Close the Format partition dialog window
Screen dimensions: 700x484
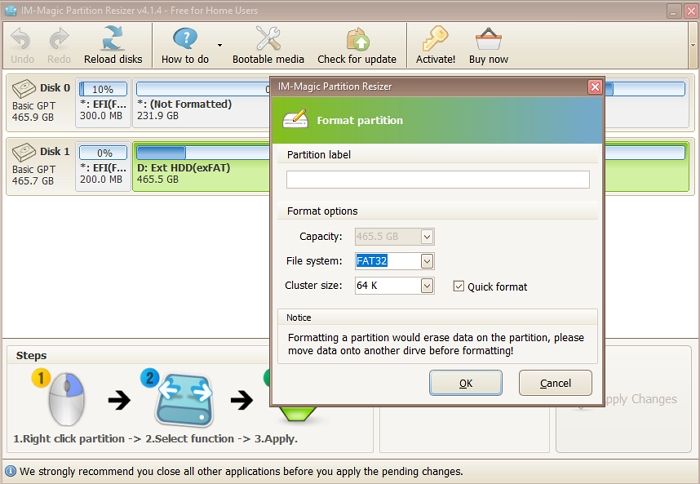coord(595,87)
